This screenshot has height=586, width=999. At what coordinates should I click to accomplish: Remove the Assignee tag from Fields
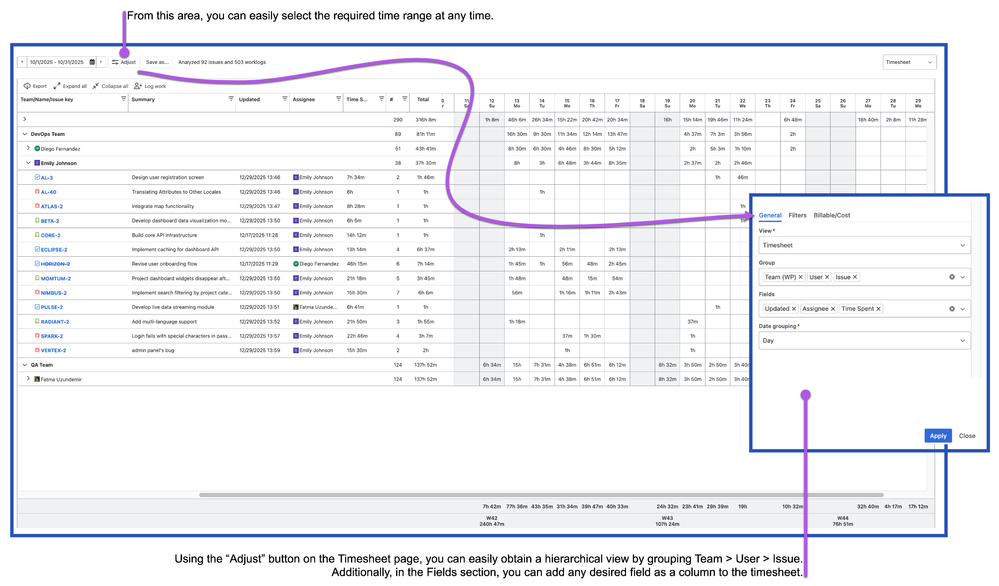833,309
